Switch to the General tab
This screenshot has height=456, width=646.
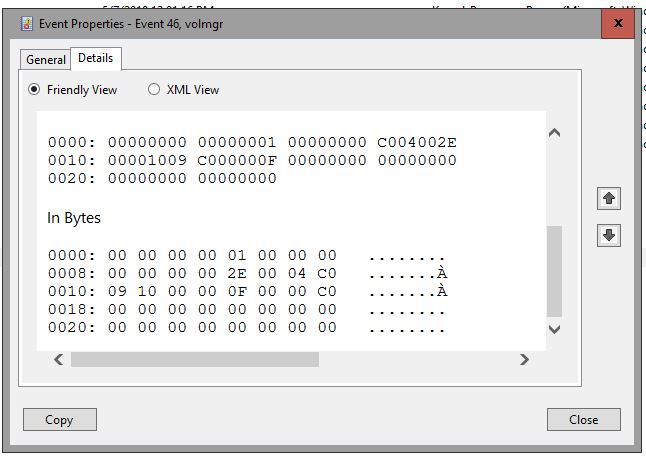[x=46, y=60]
